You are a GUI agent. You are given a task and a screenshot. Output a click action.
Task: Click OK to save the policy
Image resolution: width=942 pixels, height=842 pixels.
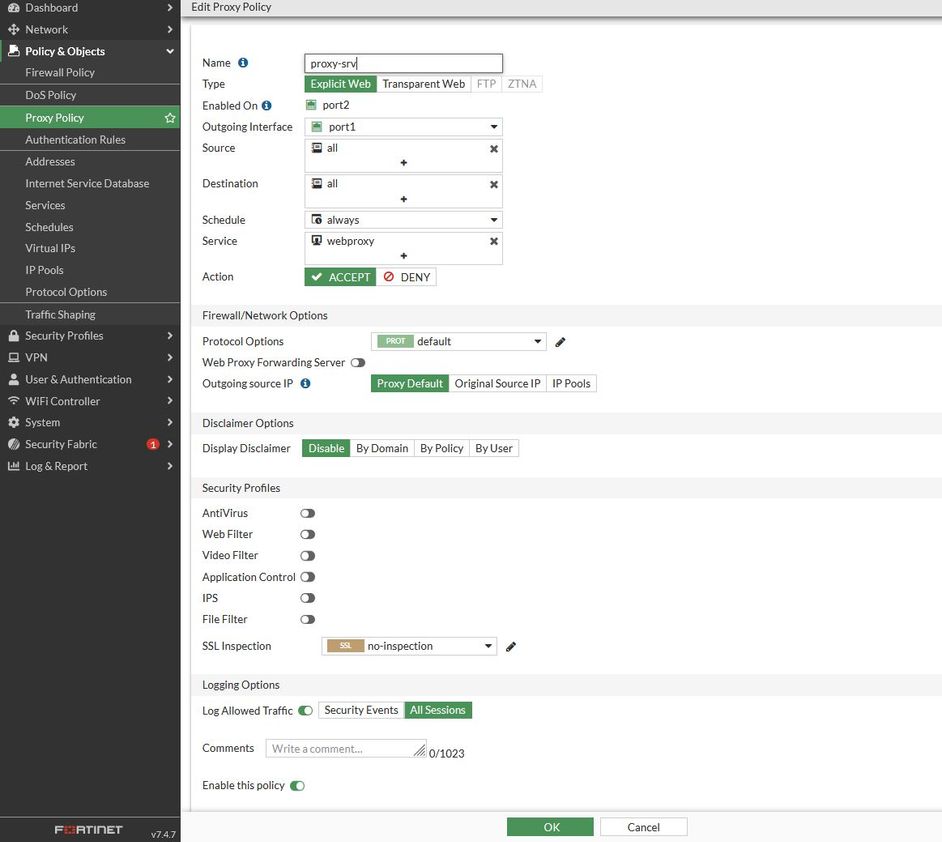pos(550,827)
